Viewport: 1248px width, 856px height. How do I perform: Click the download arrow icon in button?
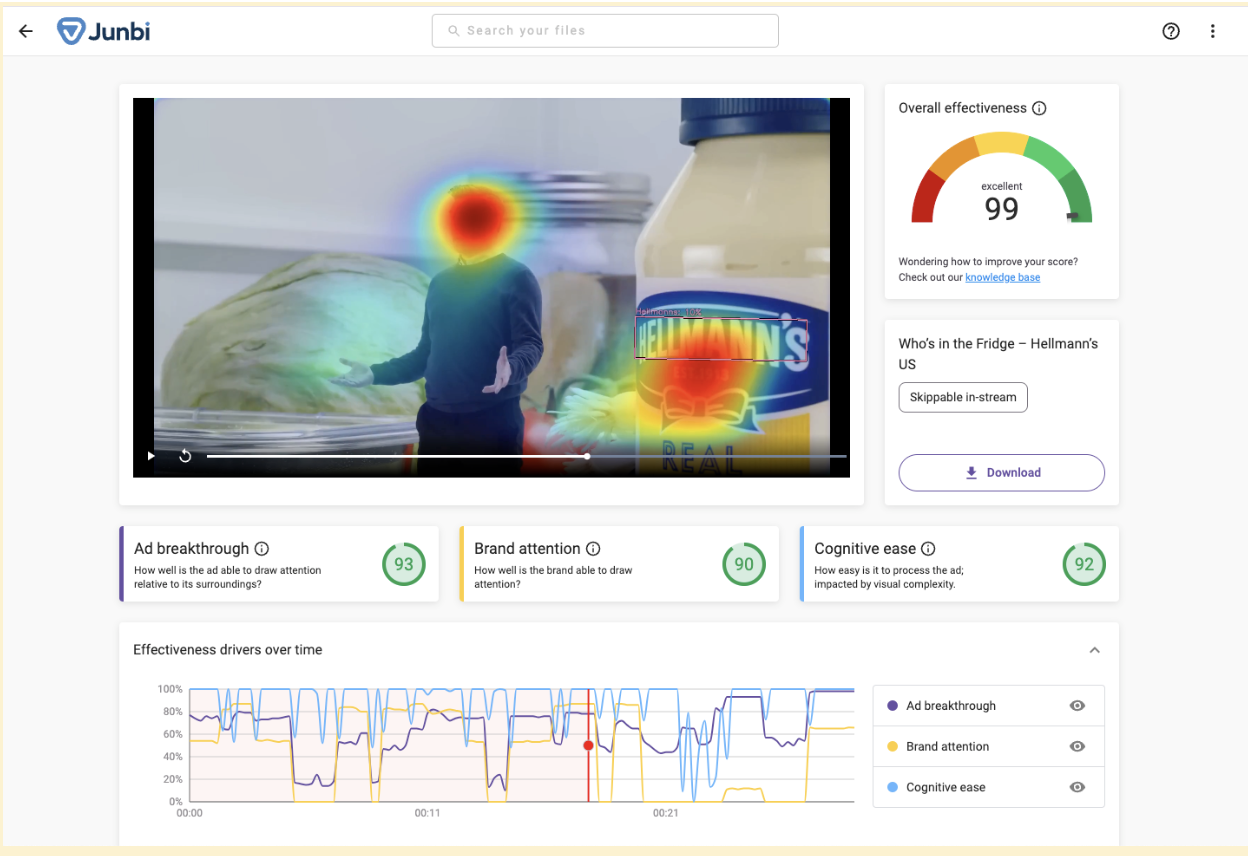point(971,473)
